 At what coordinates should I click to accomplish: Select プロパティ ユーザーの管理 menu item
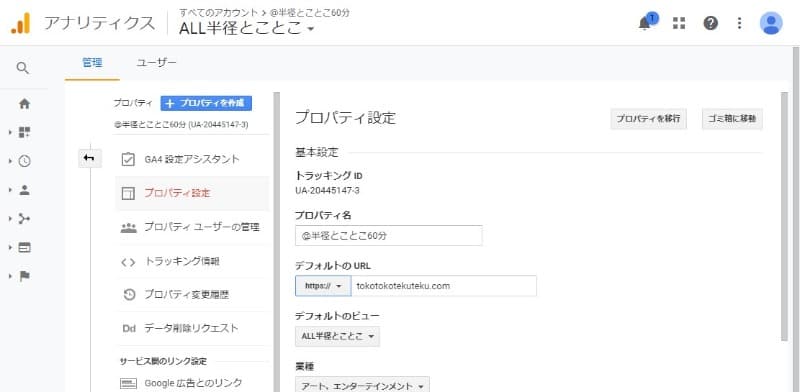point(192,228)
